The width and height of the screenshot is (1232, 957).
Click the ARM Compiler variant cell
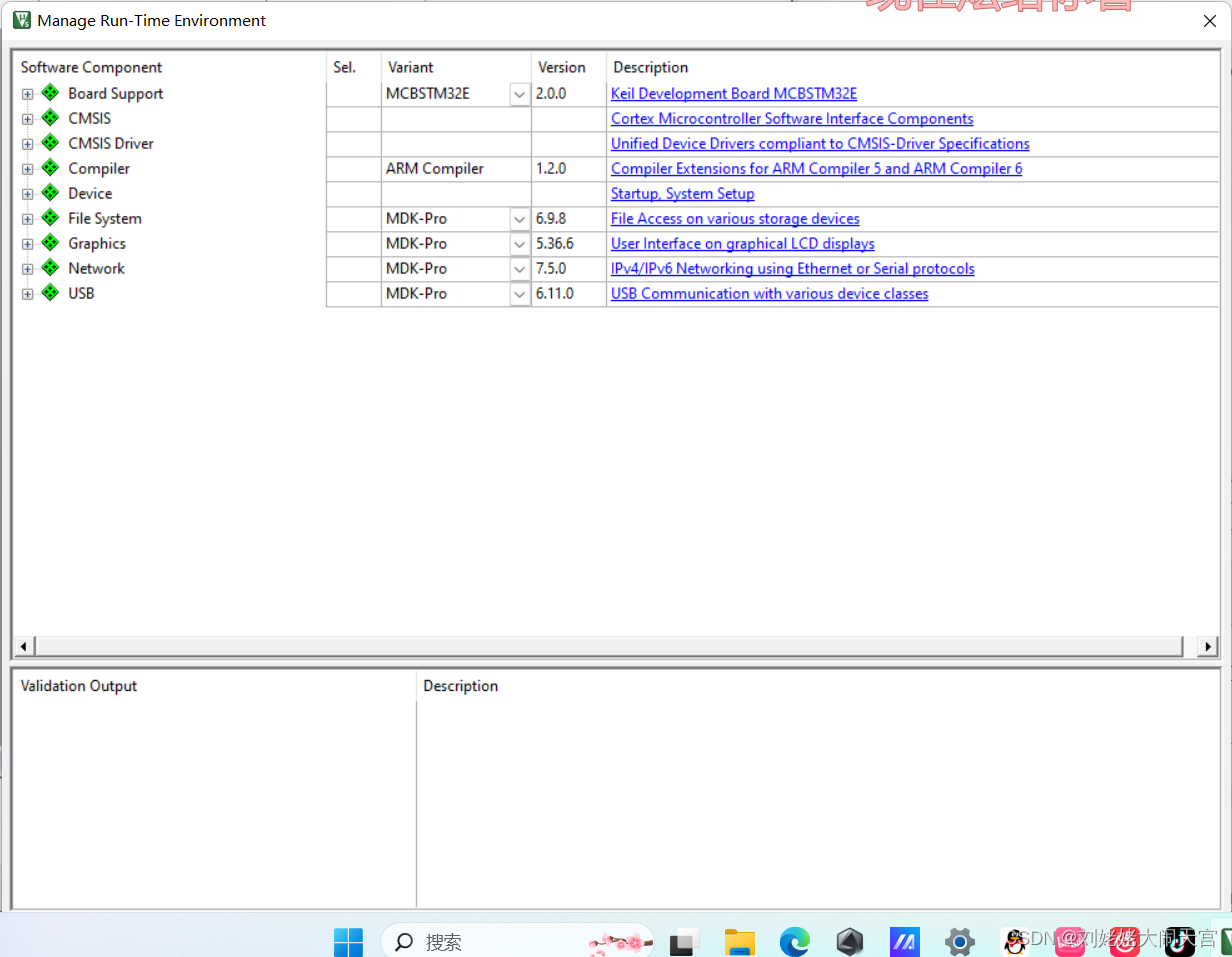456,168
